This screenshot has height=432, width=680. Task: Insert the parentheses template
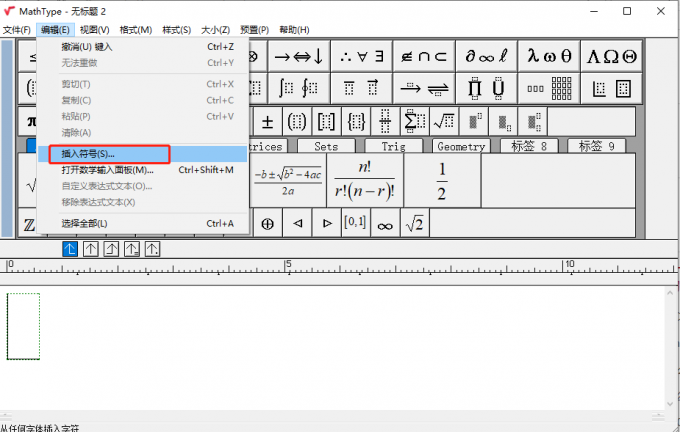click(x=297, y=122)
